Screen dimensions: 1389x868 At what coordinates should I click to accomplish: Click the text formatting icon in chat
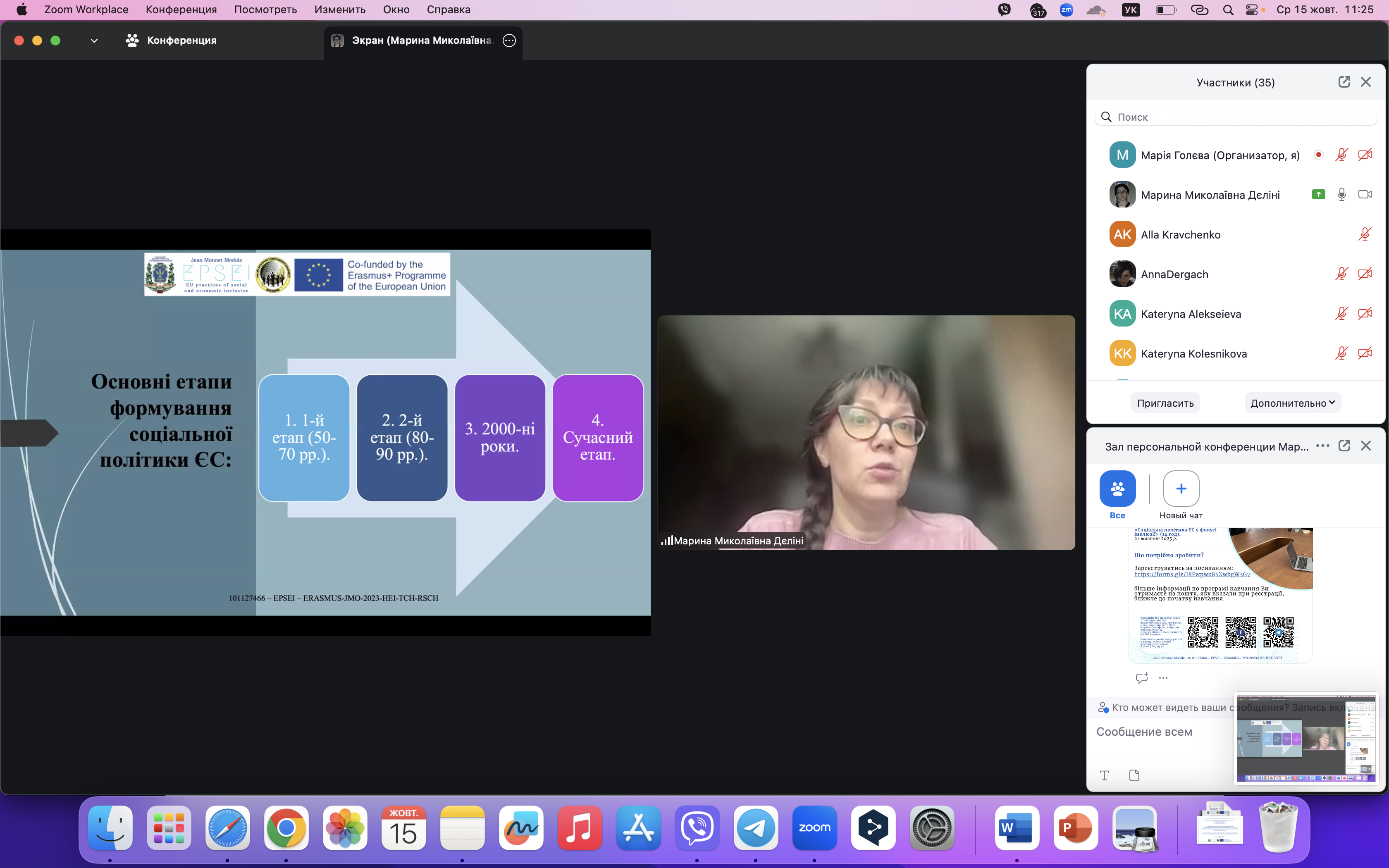point(1104,775)
